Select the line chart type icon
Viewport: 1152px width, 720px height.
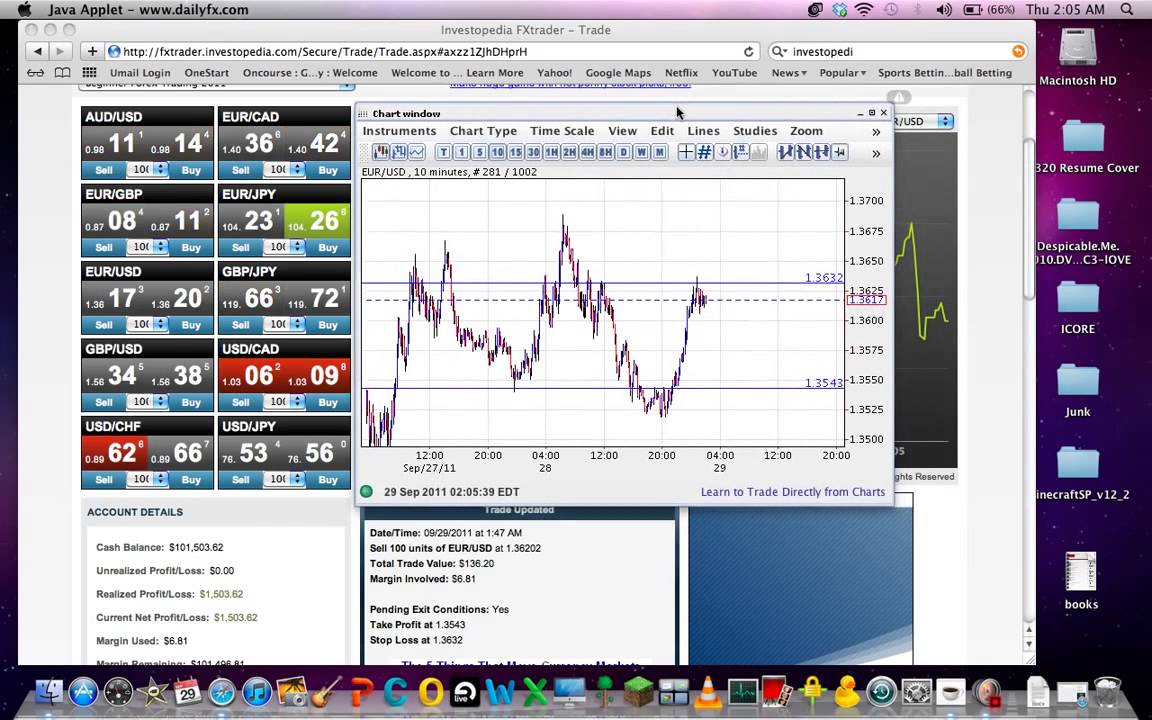pyautogui.click(x=417, y=152)
